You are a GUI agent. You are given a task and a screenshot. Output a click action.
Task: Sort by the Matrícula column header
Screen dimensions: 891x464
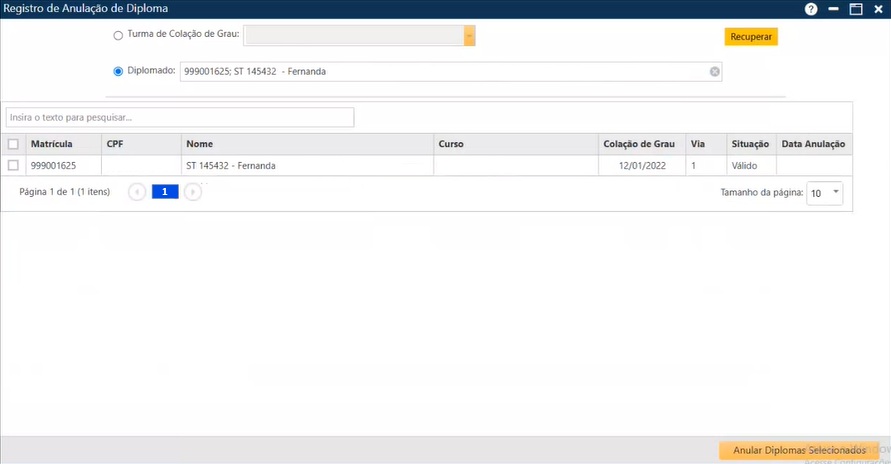tap(52, 144)
